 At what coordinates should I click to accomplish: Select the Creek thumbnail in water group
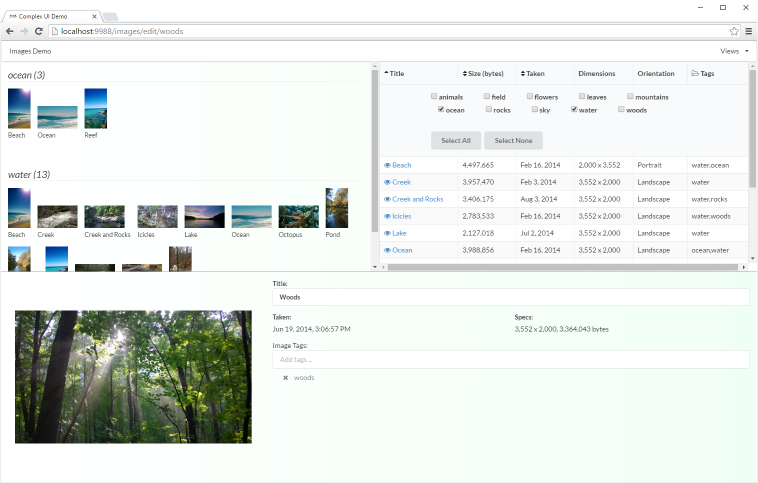(58, 217)
